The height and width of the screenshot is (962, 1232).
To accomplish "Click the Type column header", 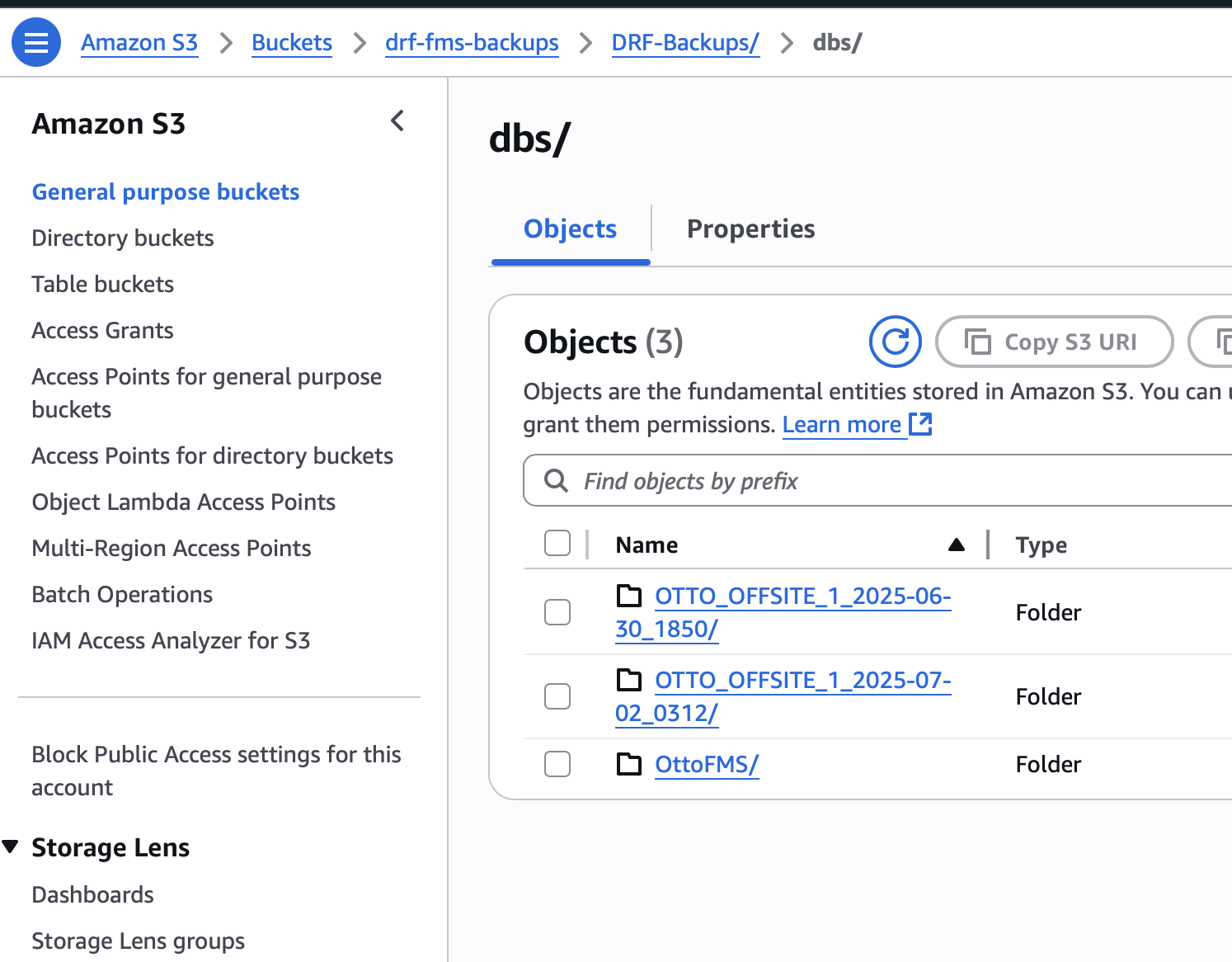I will pos(1042,545).
